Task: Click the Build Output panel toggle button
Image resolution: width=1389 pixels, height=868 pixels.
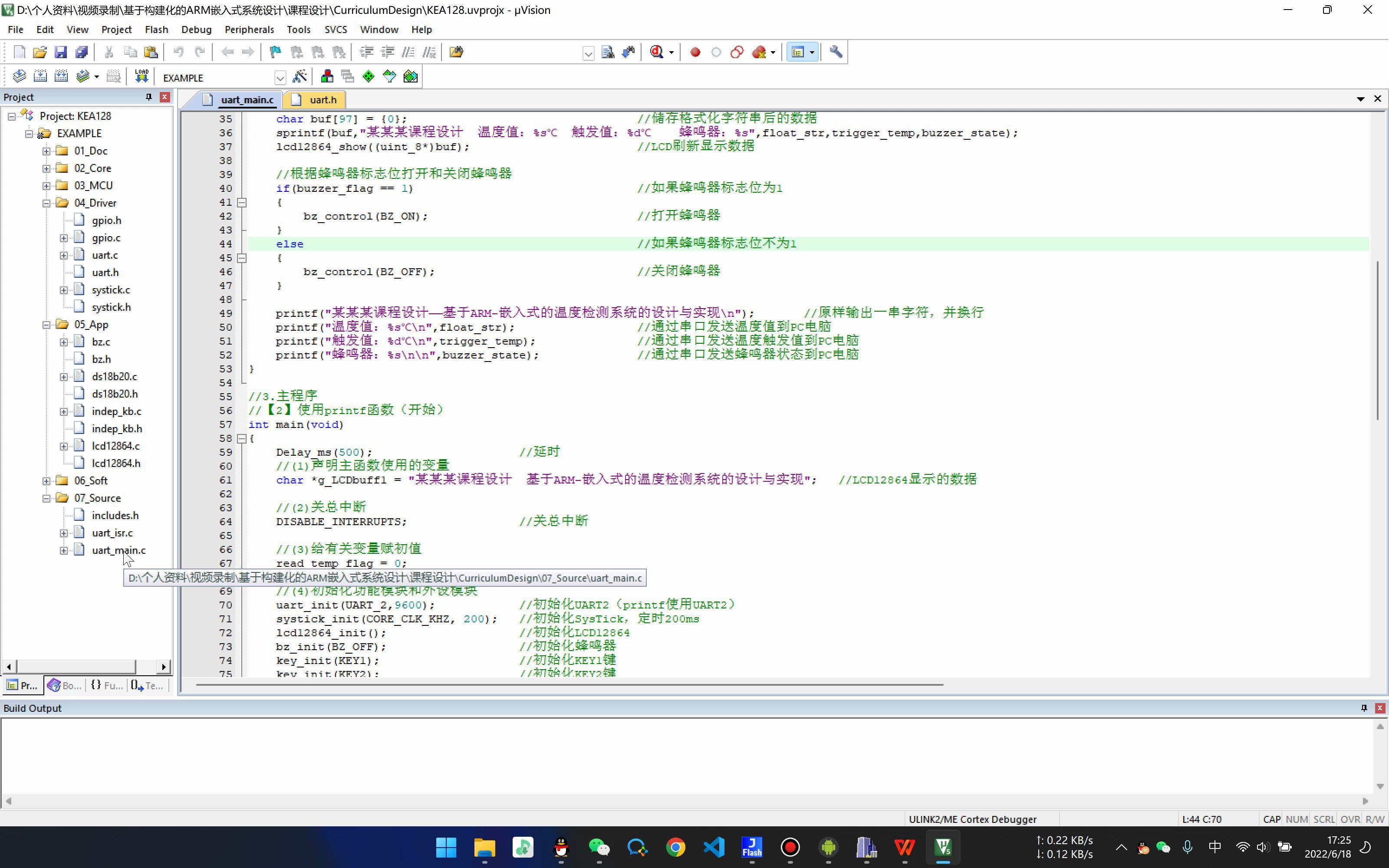Action: [x=1364, y=708]
